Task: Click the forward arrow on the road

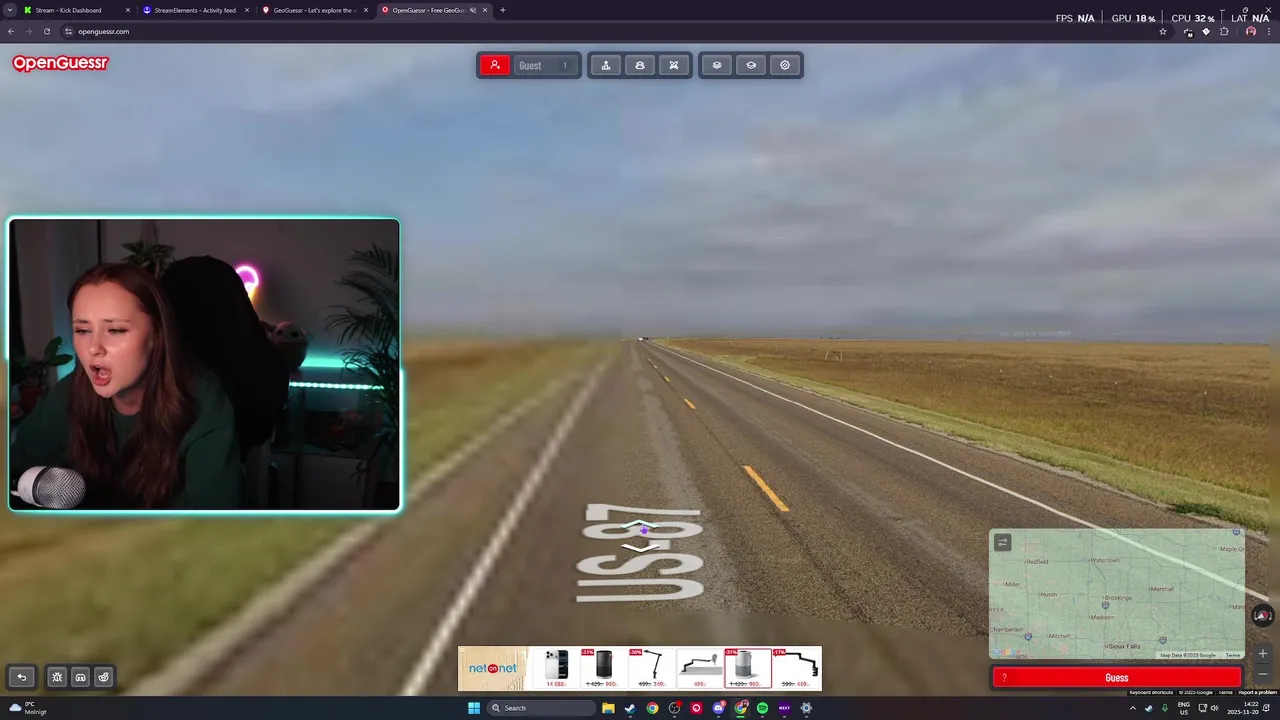Action: click(x=640, y=527)
